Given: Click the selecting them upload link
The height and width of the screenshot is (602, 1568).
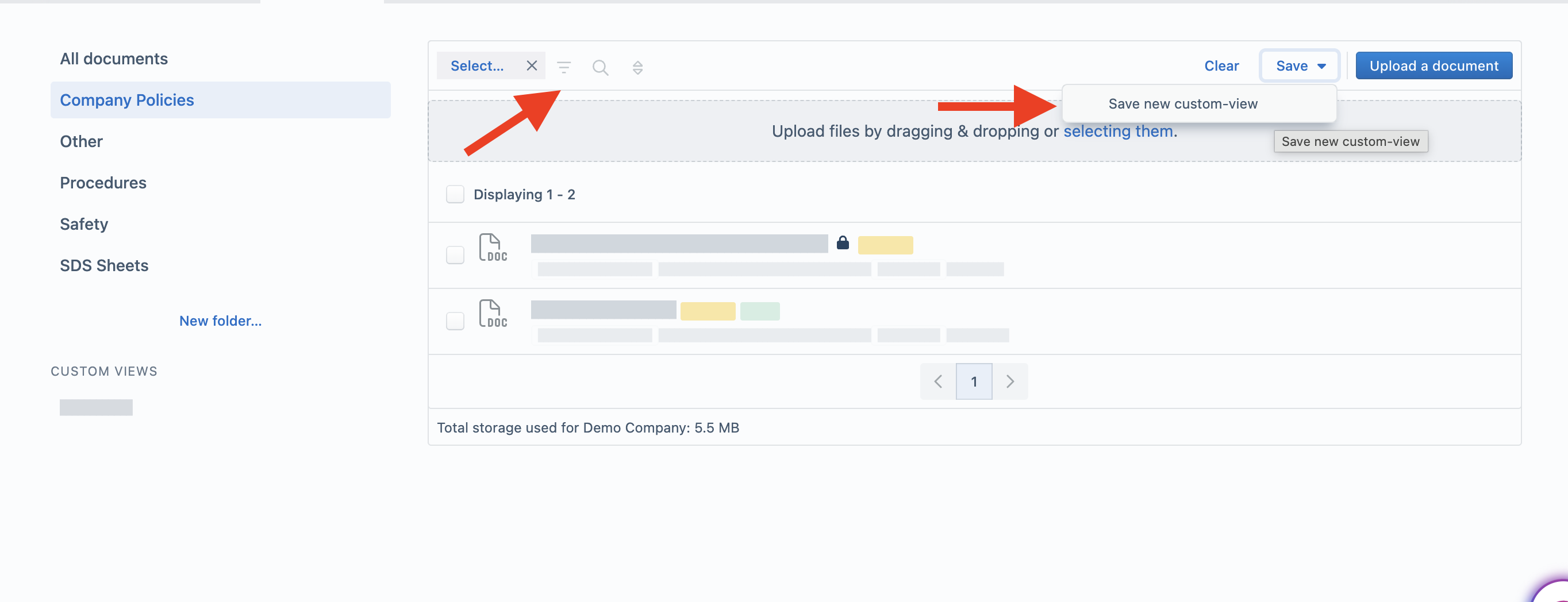Looking at the screenshot, I should pos(1118,131).
